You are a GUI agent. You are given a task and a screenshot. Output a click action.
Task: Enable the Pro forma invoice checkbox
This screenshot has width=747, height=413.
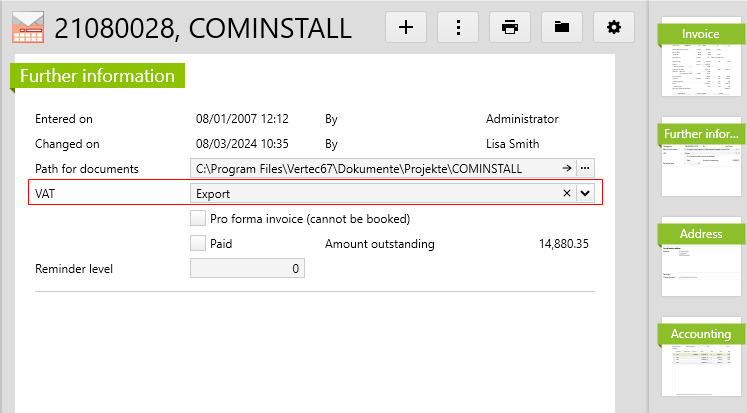198,218
